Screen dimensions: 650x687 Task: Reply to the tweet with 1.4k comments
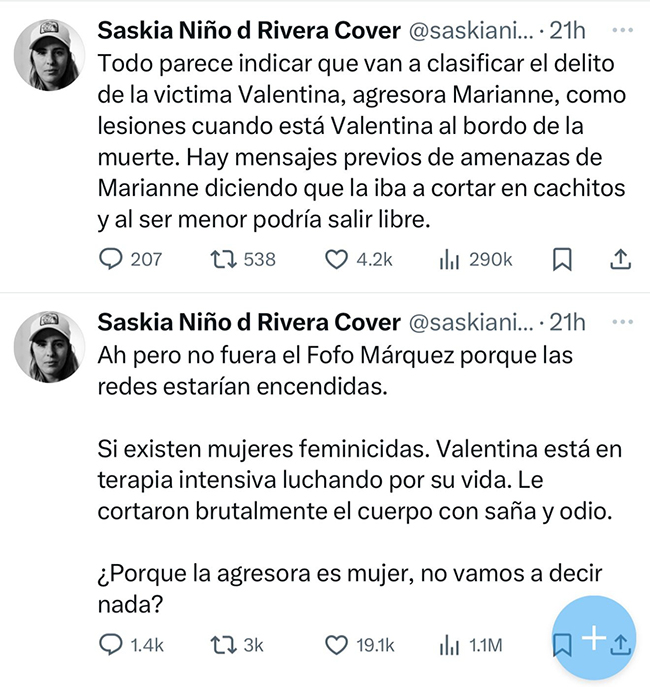[x=112, y=645]
